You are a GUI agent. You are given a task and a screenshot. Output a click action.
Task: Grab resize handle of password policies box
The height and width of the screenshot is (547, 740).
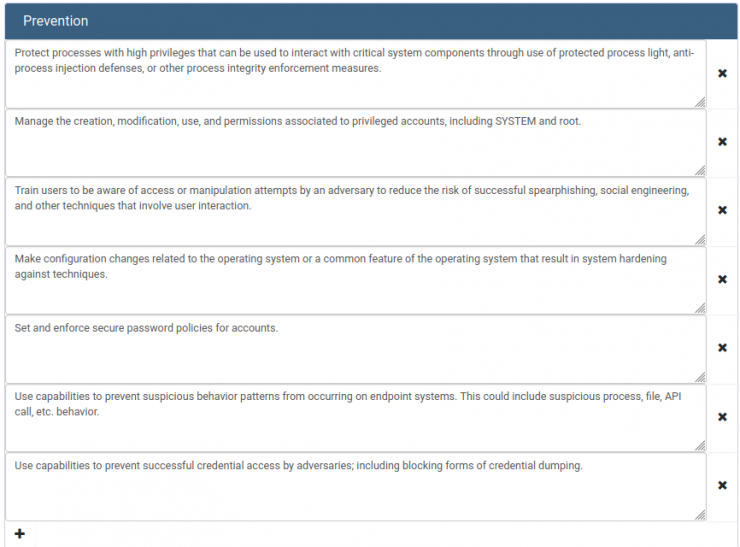click(x=700, y=377)
